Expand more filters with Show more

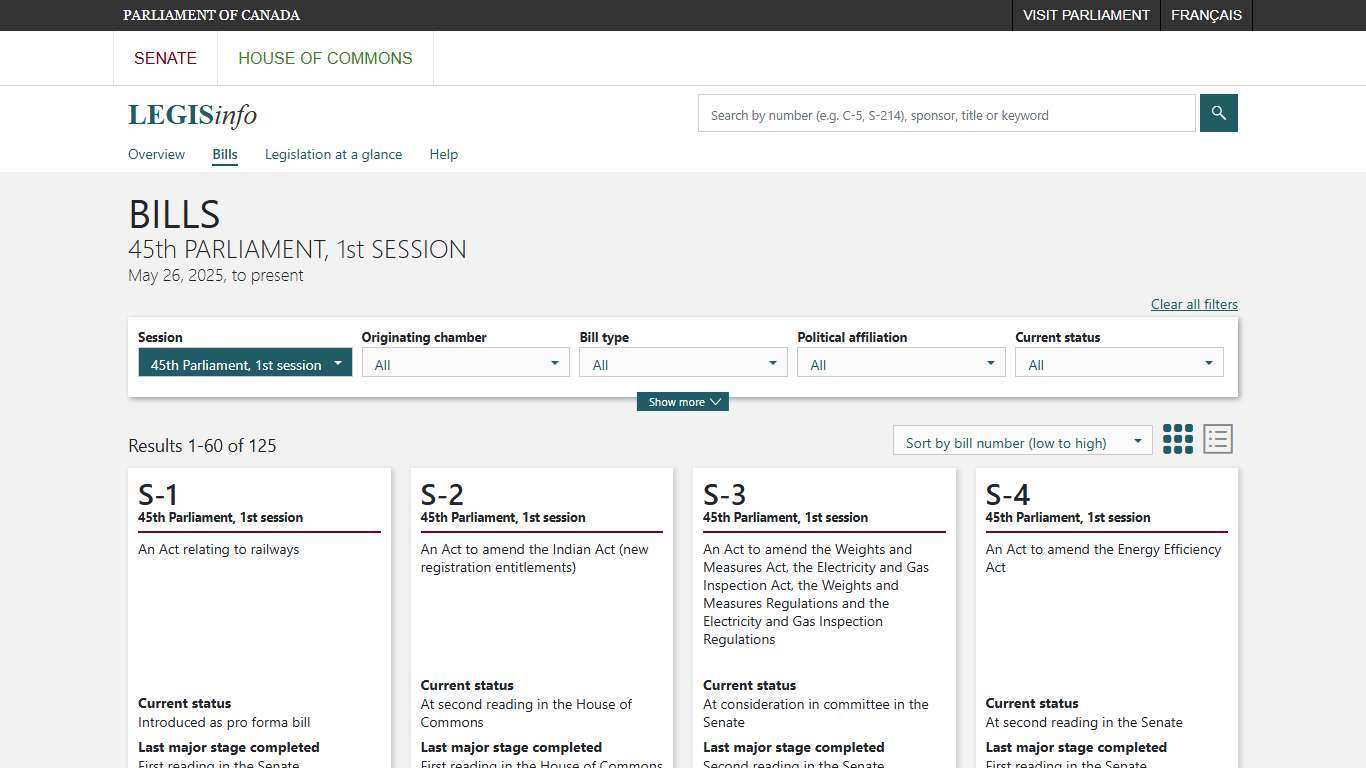tap(682, 401)
